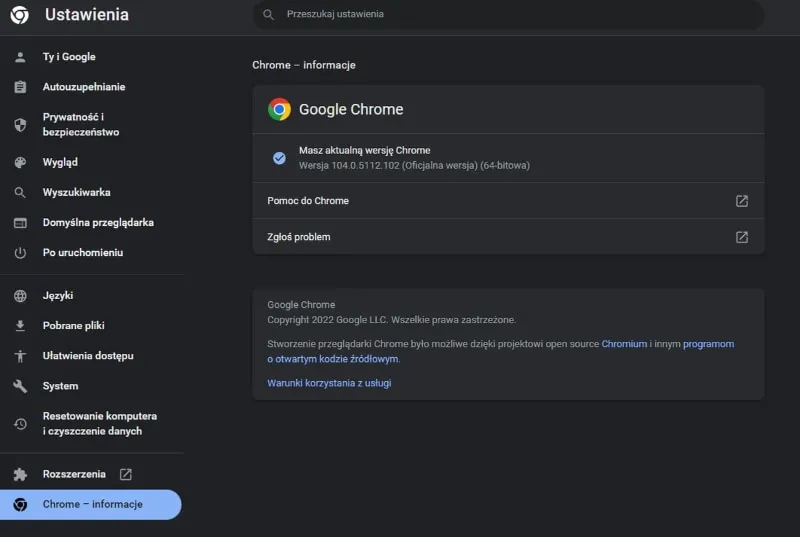Click the search magnifier icon in the search bar
This screenshot has height=537, width=800.
pyautogui.click(x=268, y=14)
